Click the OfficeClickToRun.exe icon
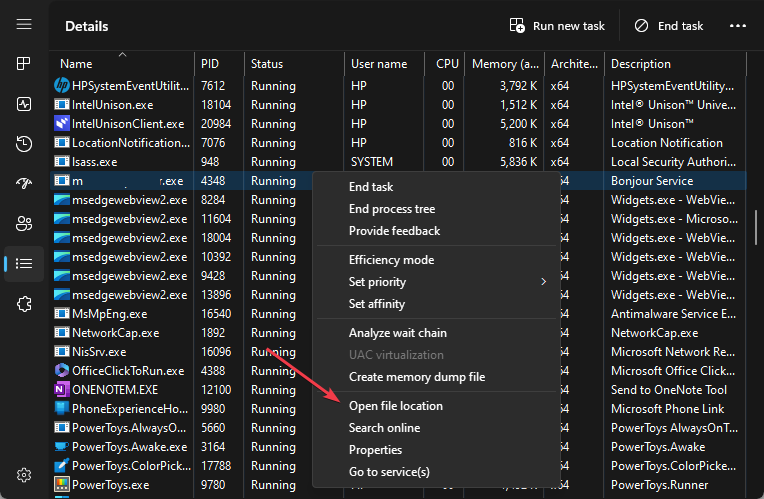 coord(61,370)
